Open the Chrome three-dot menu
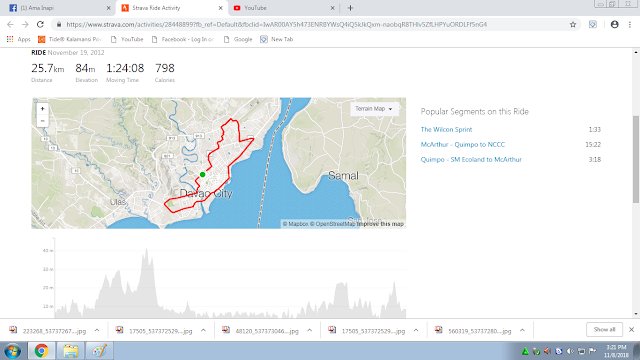The width and height of the screenshot is (640, 360). pos(630,24)
